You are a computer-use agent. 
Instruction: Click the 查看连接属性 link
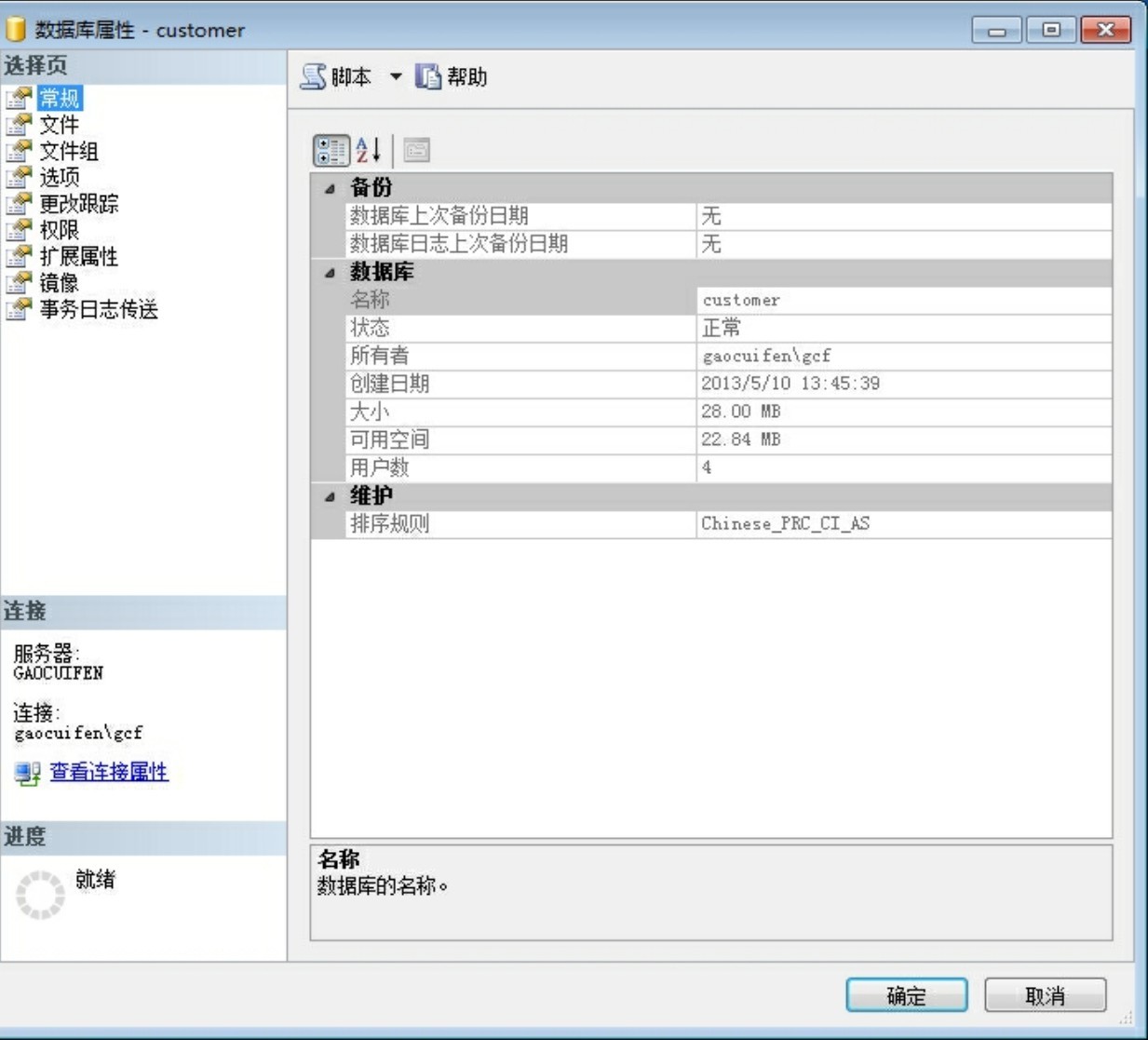(109, 772)
